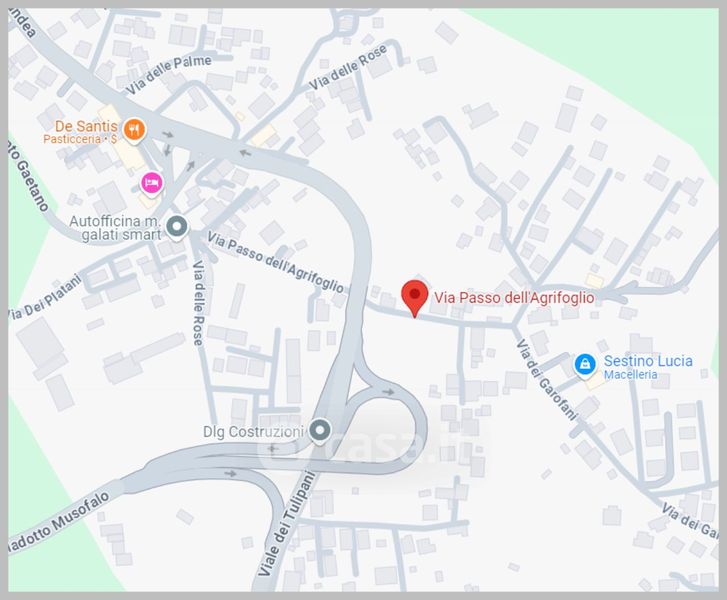The height and width of the screenshot is (600, 727).
Task: Click the gray Via Passo dell'Agrifoglio street label
Action: pyautogui.click(x=276, y=262)
